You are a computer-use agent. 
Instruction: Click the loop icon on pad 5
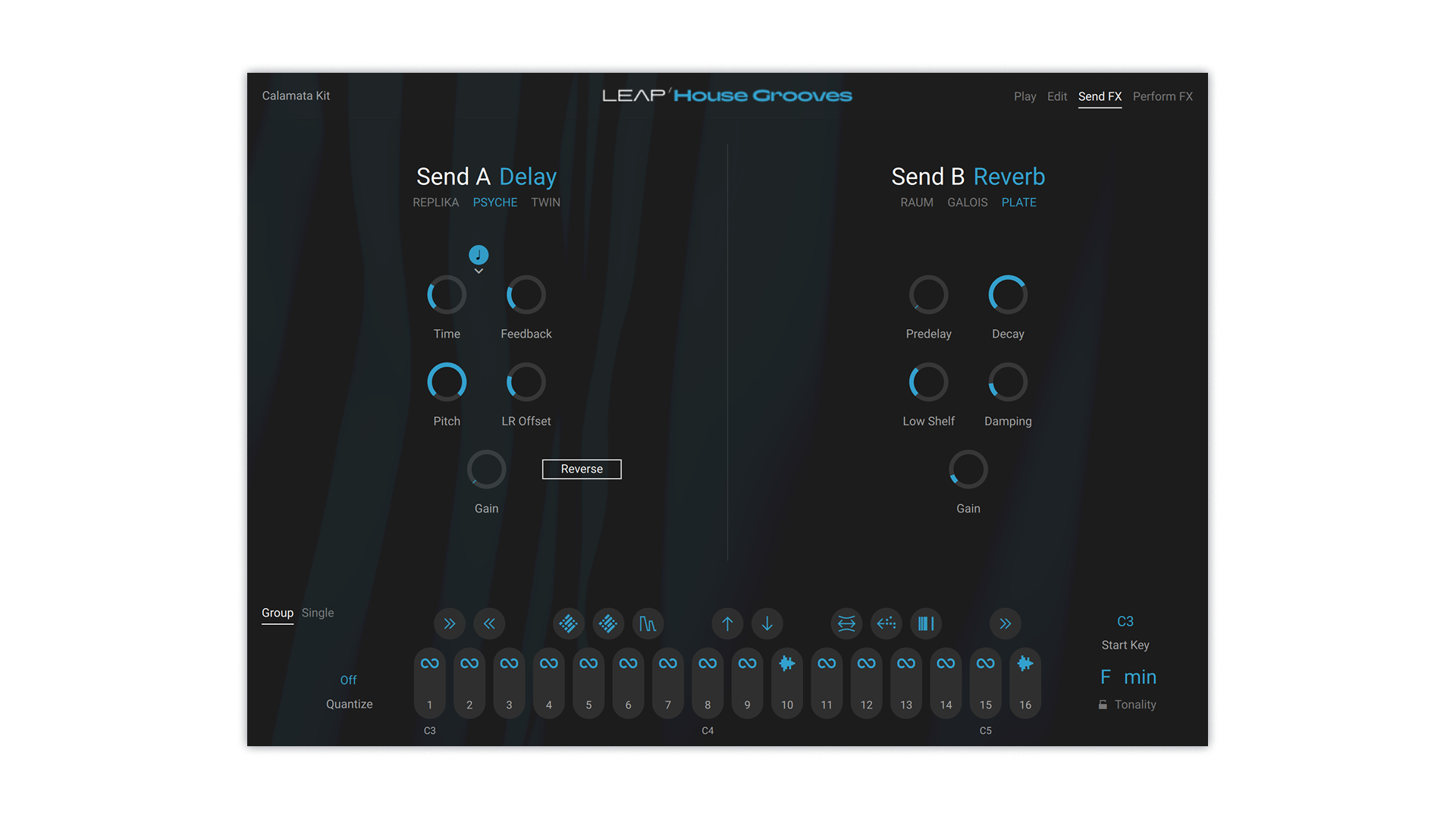(588, 664)
